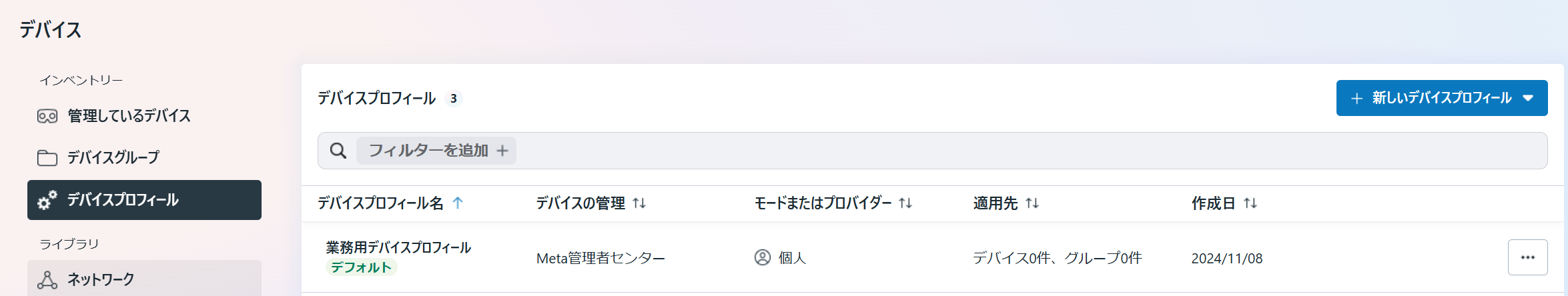Viewport: 1568px width, 296px height.
Task: Click the network nodes icon beside ネットワーク
Action: pos(47,280)
